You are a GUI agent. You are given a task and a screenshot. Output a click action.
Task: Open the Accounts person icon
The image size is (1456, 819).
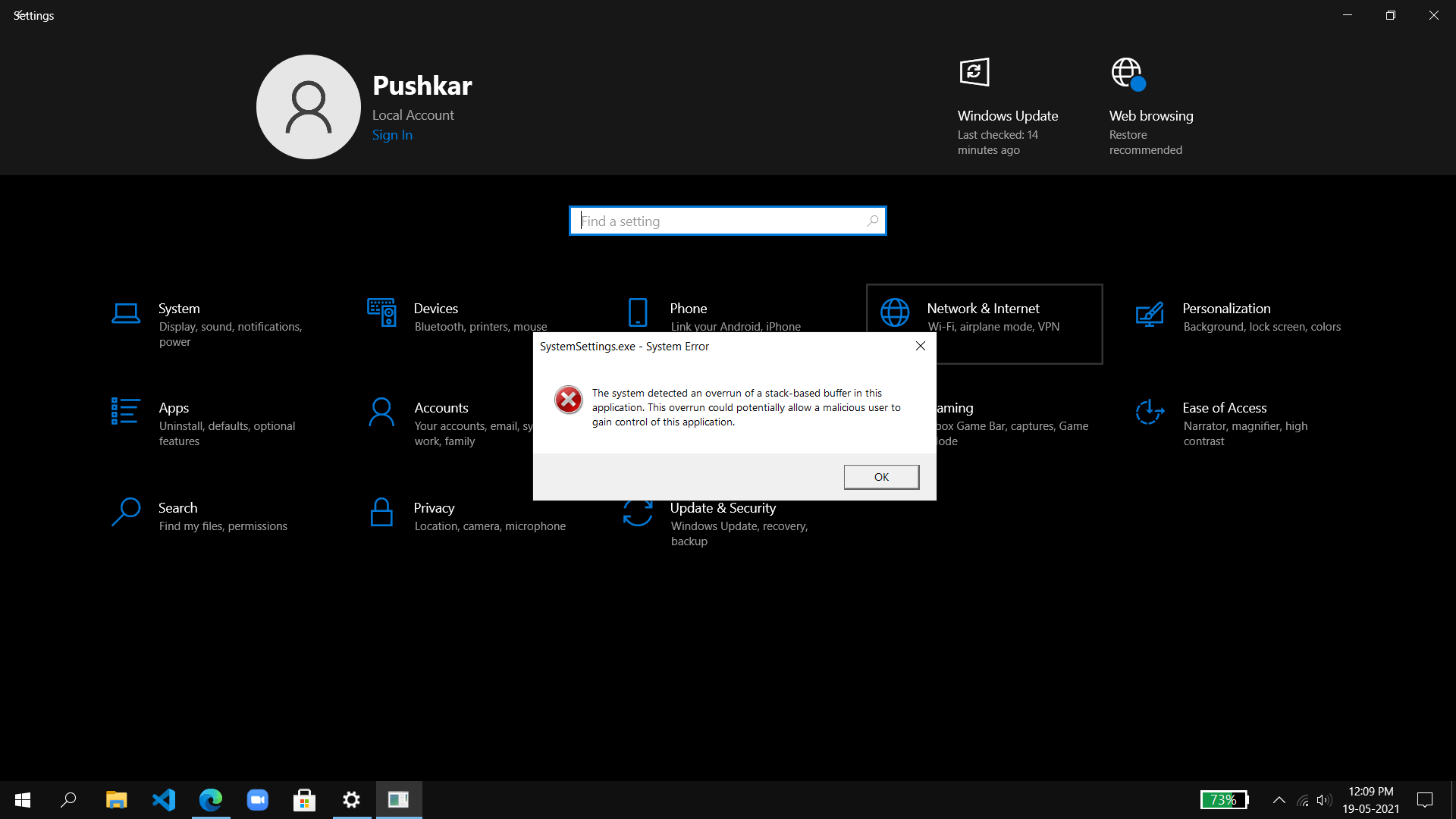tap(381, 412)
